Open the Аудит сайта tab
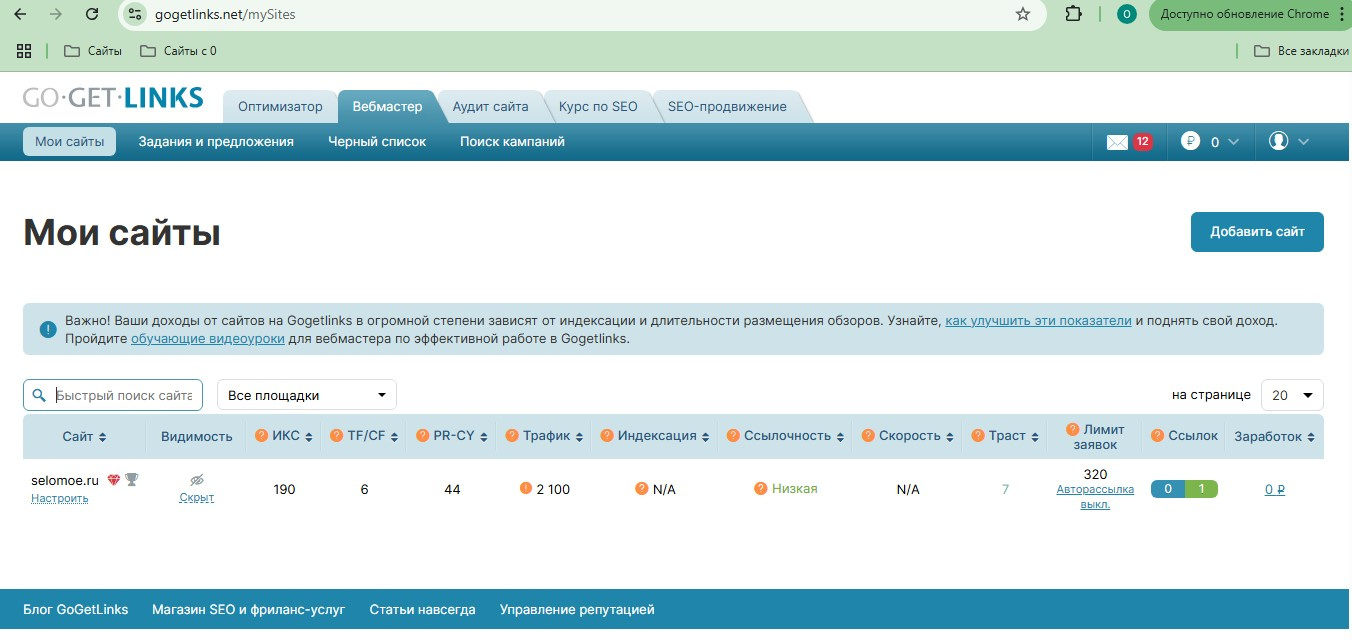 point(490,106)
